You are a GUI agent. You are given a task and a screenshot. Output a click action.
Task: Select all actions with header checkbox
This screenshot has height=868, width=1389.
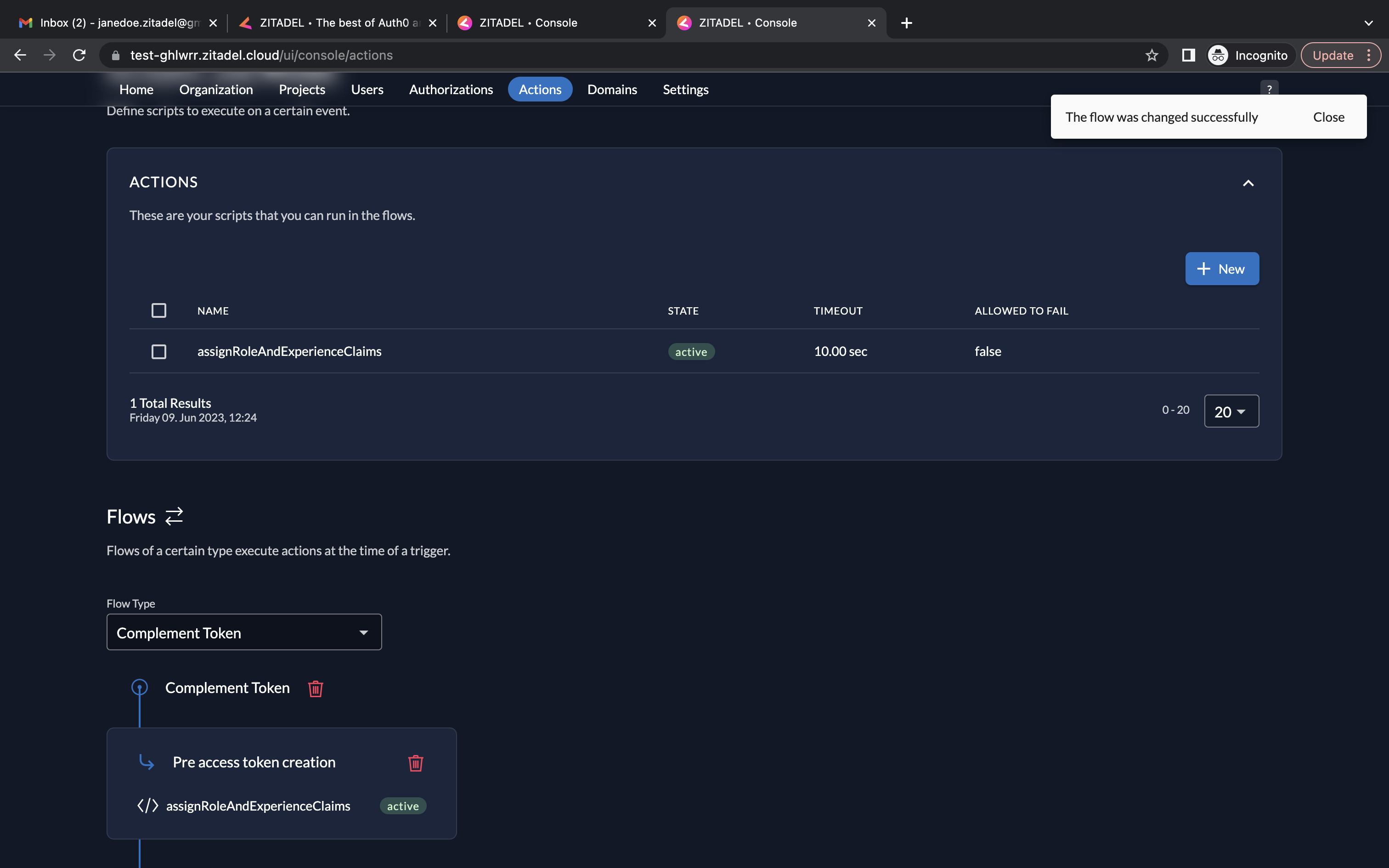158,310
